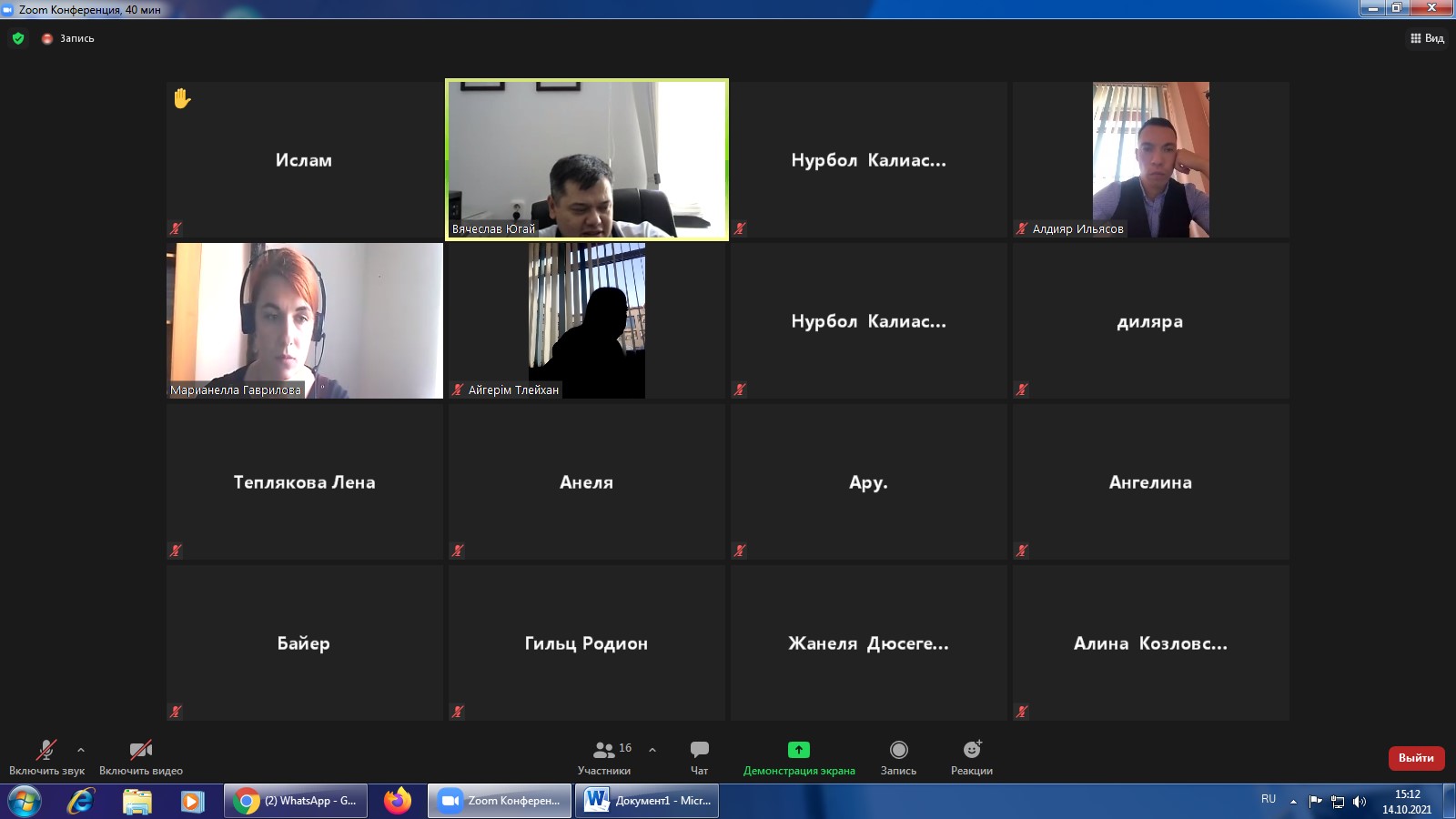The width and height of the screenshot is (1456, 819).
Task: Select Марианелла Гаврилова video tile
Action: coord(305,320)
